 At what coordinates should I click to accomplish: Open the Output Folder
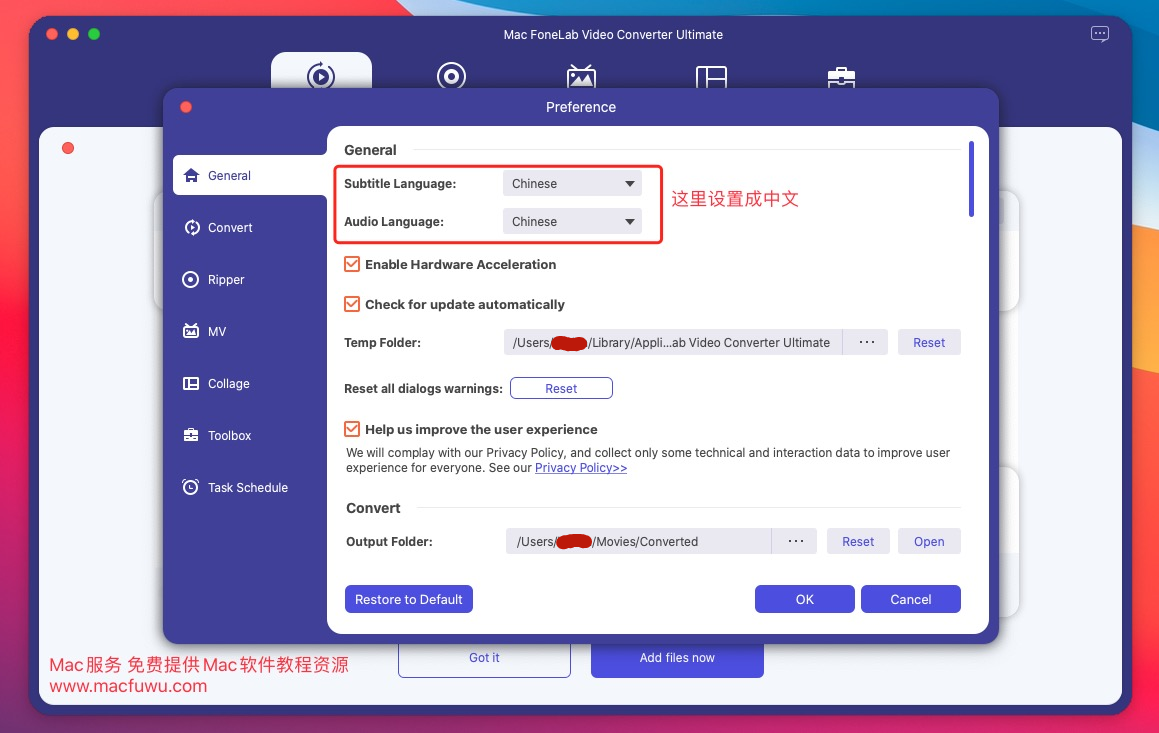coord(929,541)
